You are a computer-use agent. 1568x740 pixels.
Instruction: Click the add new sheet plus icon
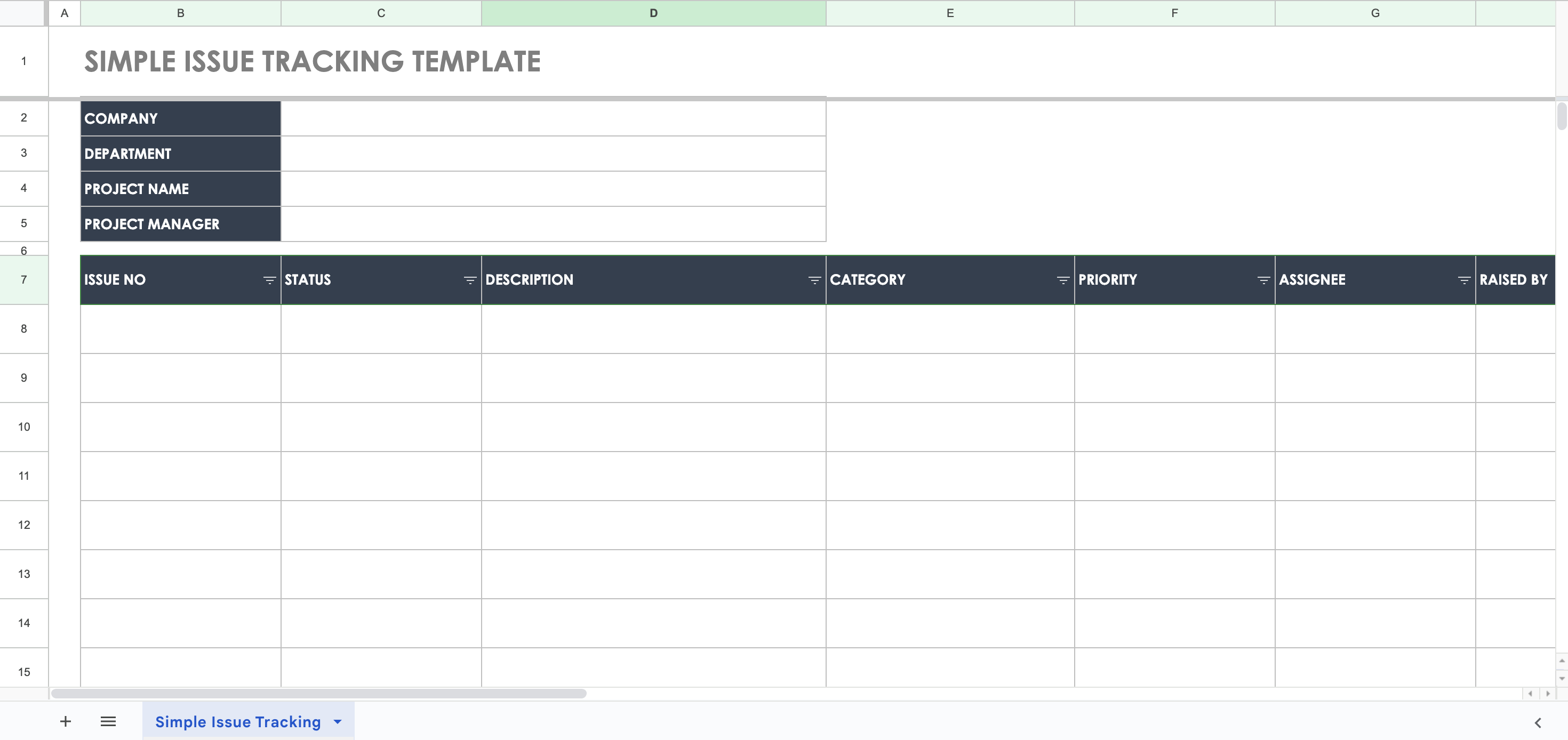pyautogui.click(x=66, y=722)
